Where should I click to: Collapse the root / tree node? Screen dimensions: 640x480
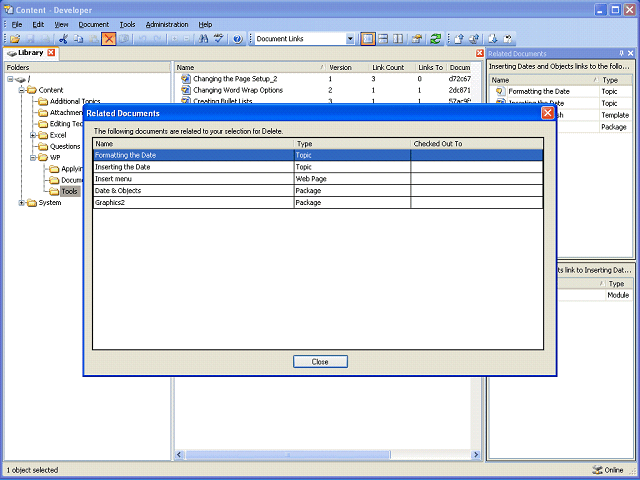pyautogui.click(x=10, y=79)
